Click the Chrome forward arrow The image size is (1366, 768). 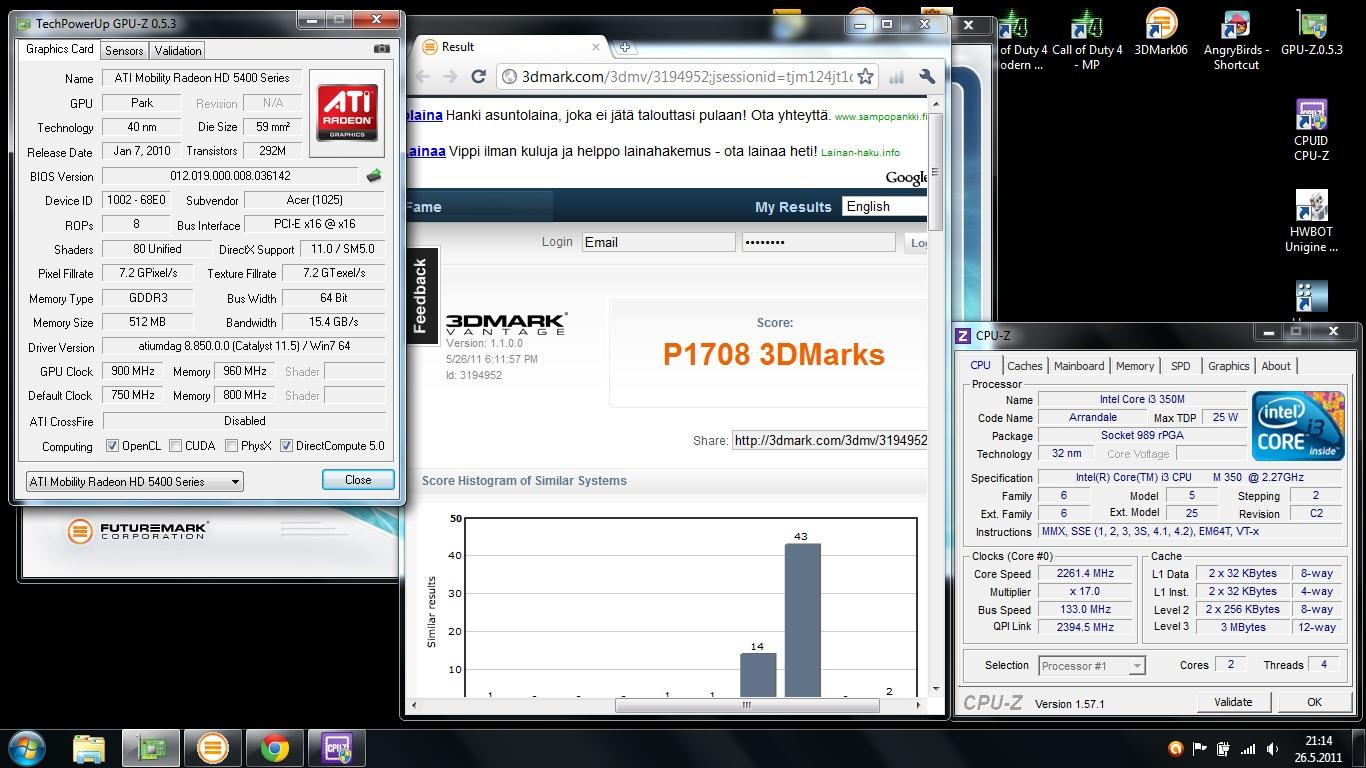450,77
